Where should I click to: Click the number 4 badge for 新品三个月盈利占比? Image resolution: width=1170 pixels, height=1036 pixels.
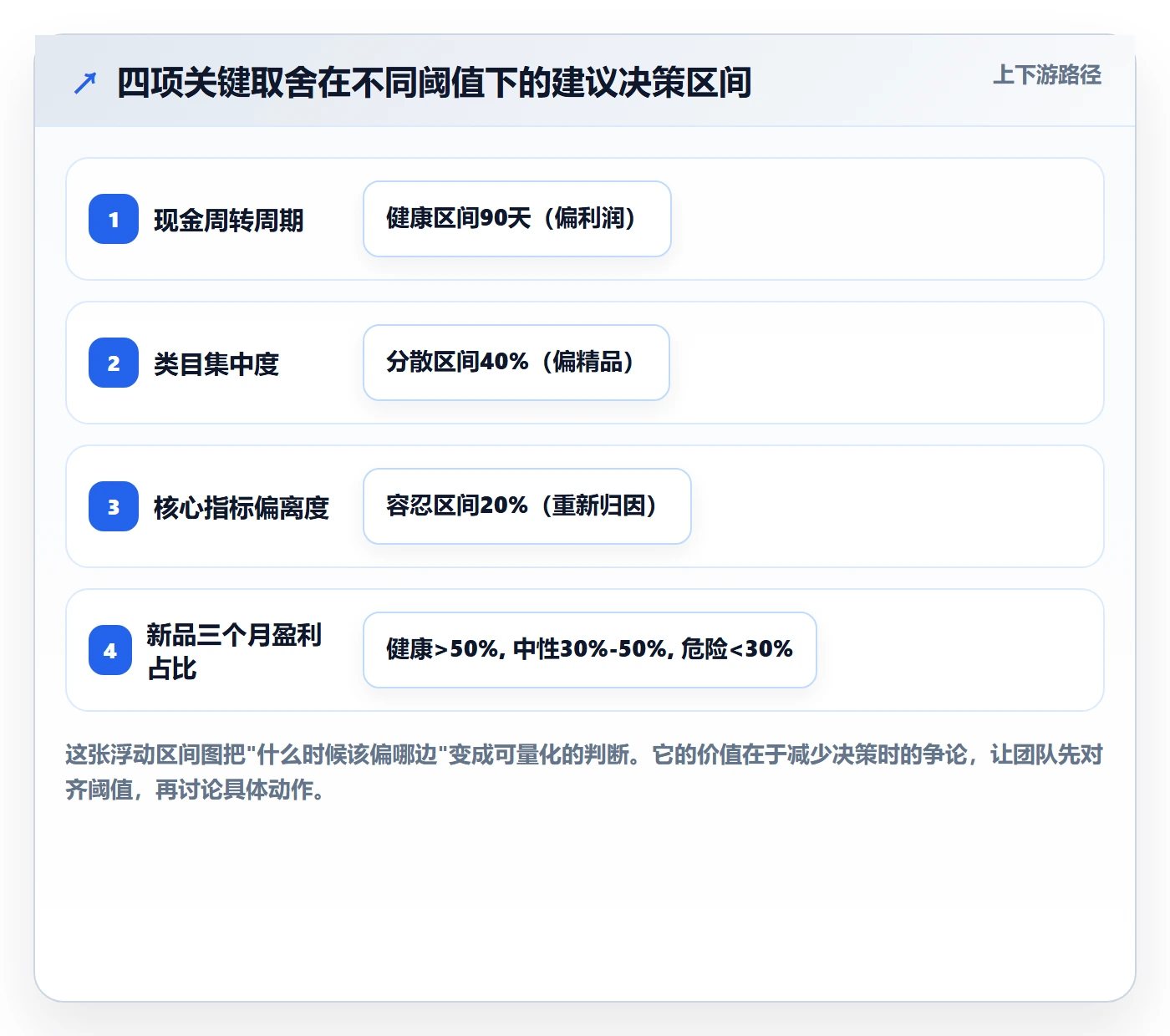110,650
